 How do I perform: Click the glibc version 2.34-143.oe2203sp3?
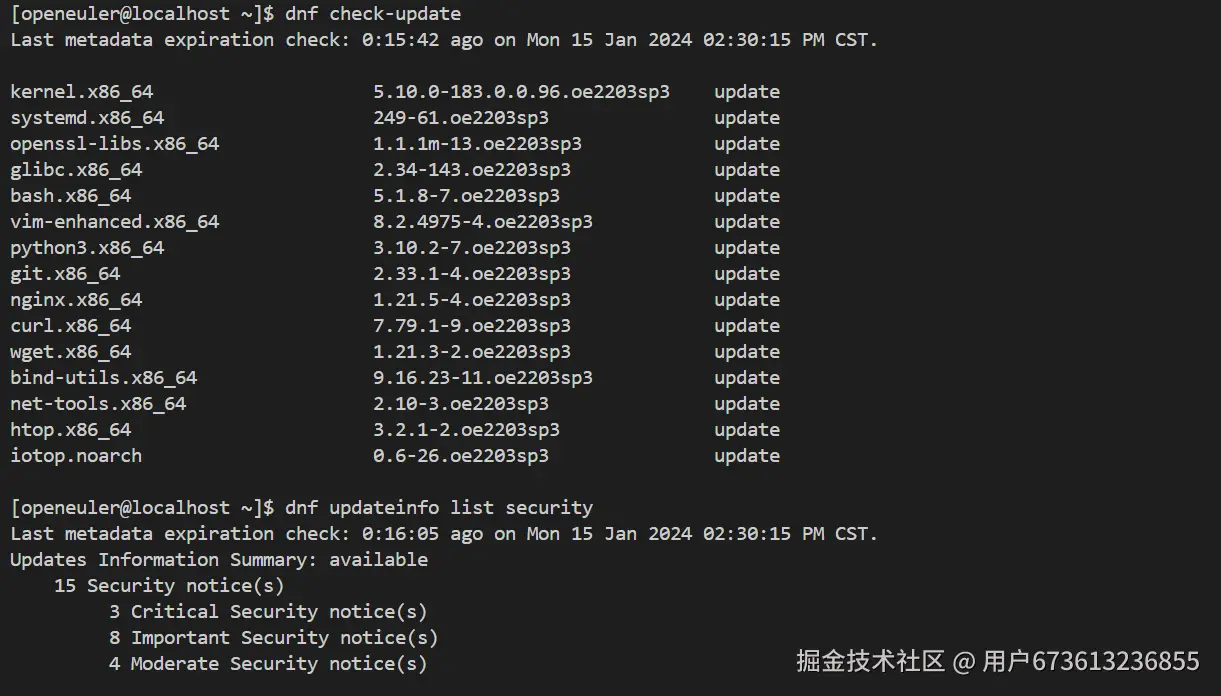pos(472,170)
